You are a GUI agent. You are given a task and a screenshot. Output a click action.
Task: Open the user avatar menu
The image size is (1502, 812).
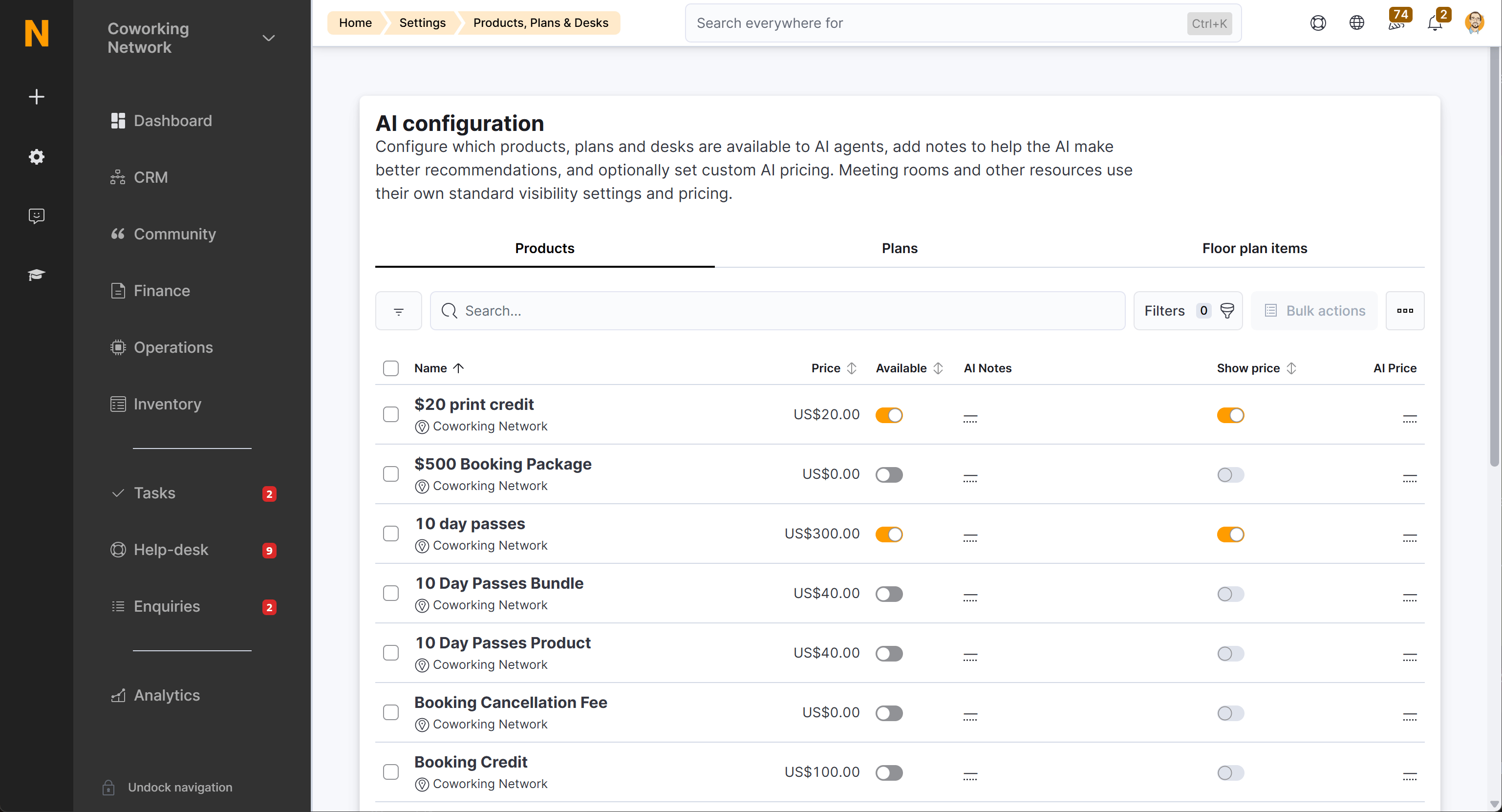click(x=1474, y=23)
